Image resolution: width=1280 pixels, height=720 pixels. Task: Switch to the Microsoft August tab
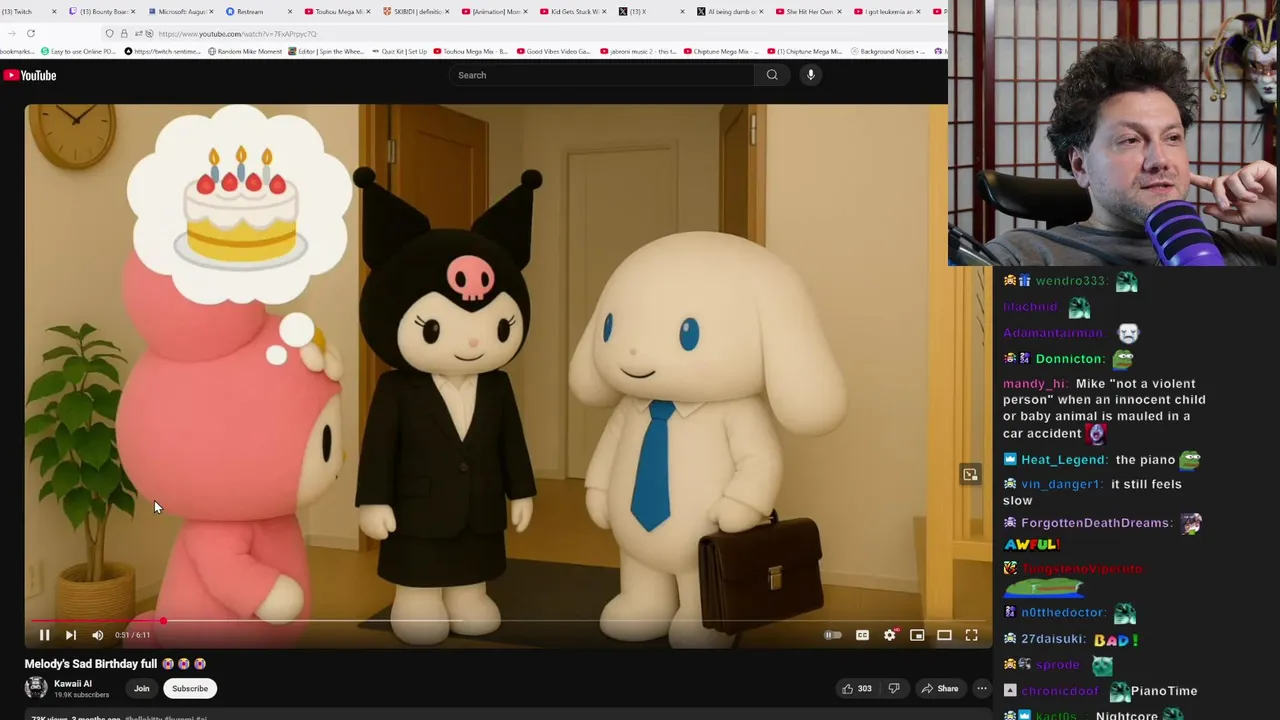(x=180, y=12)
